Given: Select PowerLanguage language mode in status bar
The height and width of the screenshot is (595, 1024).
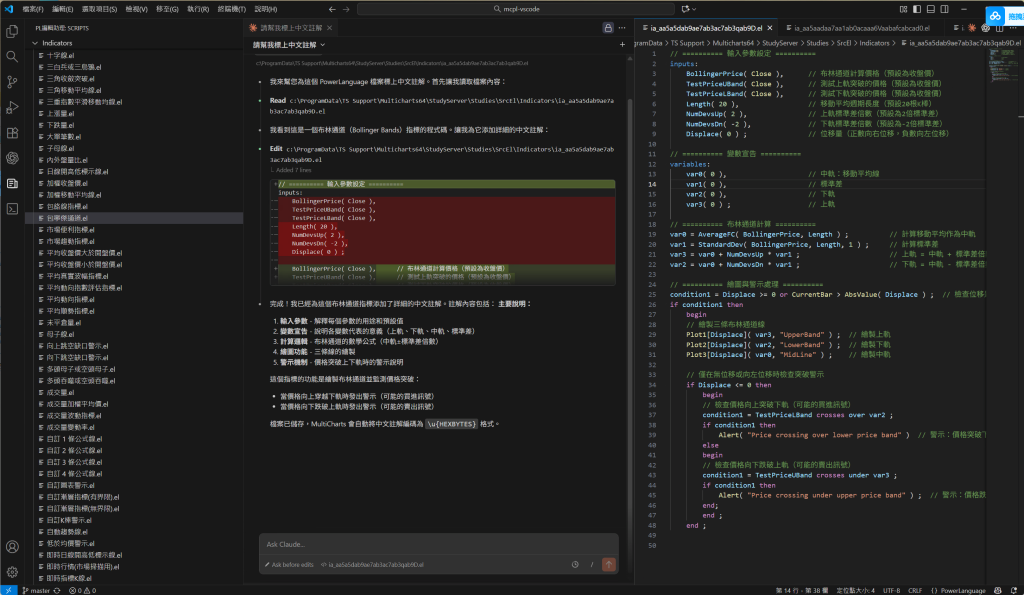Looking at the screenshot, I should [x=962, y=590].
